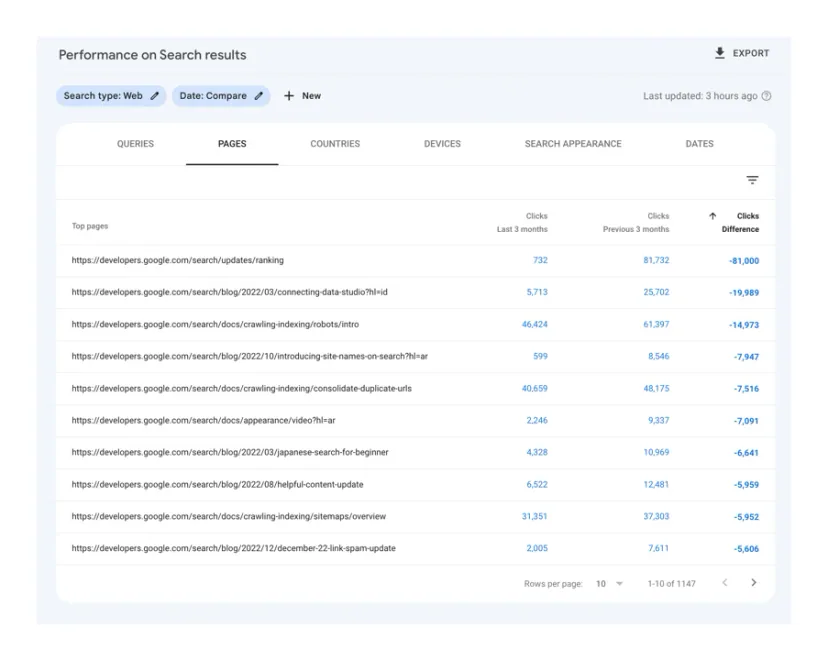Click the Date: Compare chip

click(x=221, y=96)
